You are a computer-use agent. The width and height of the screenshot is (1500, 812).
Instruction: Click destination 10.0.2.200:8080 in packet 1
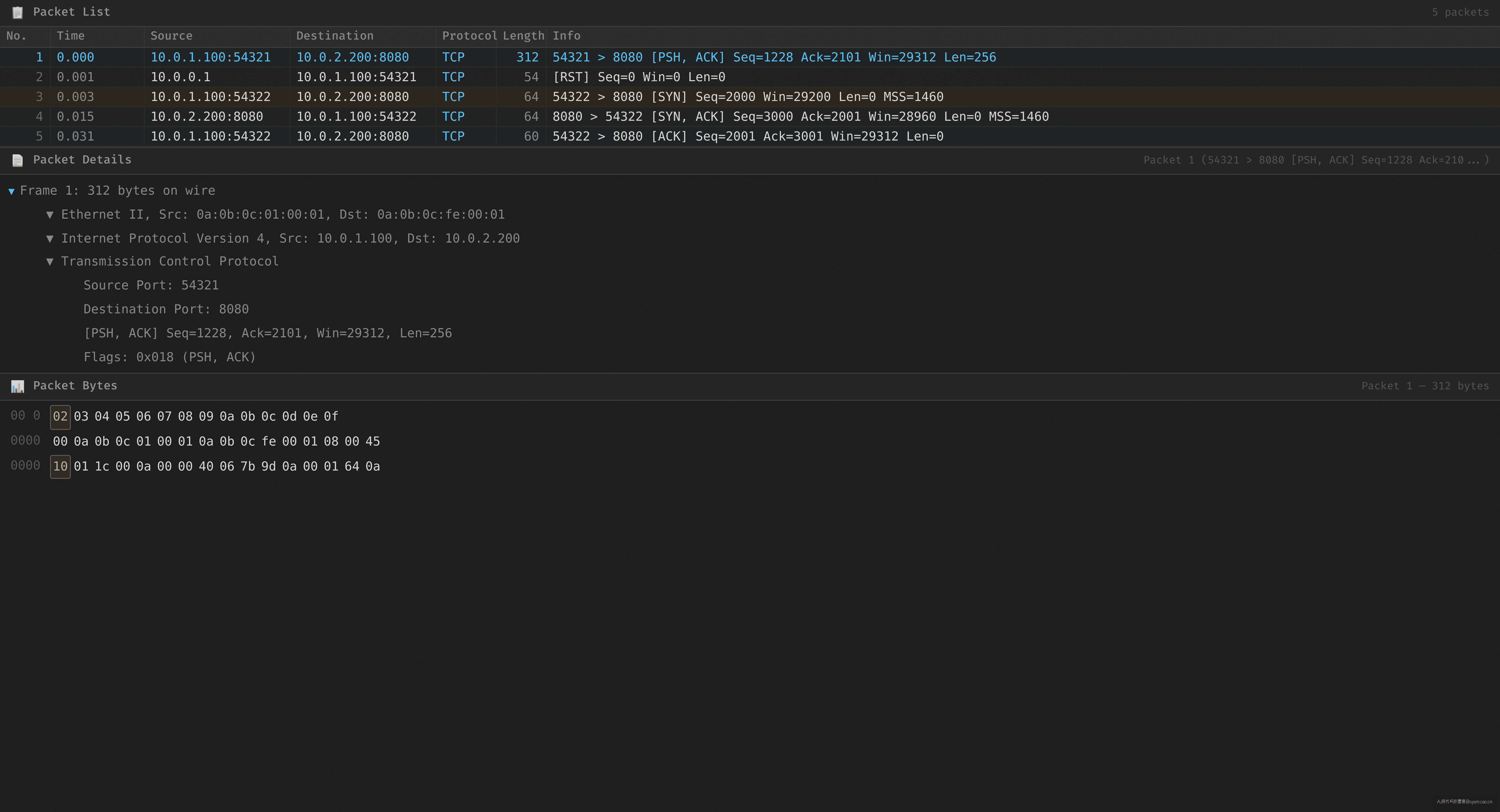(x=352, y=57)
